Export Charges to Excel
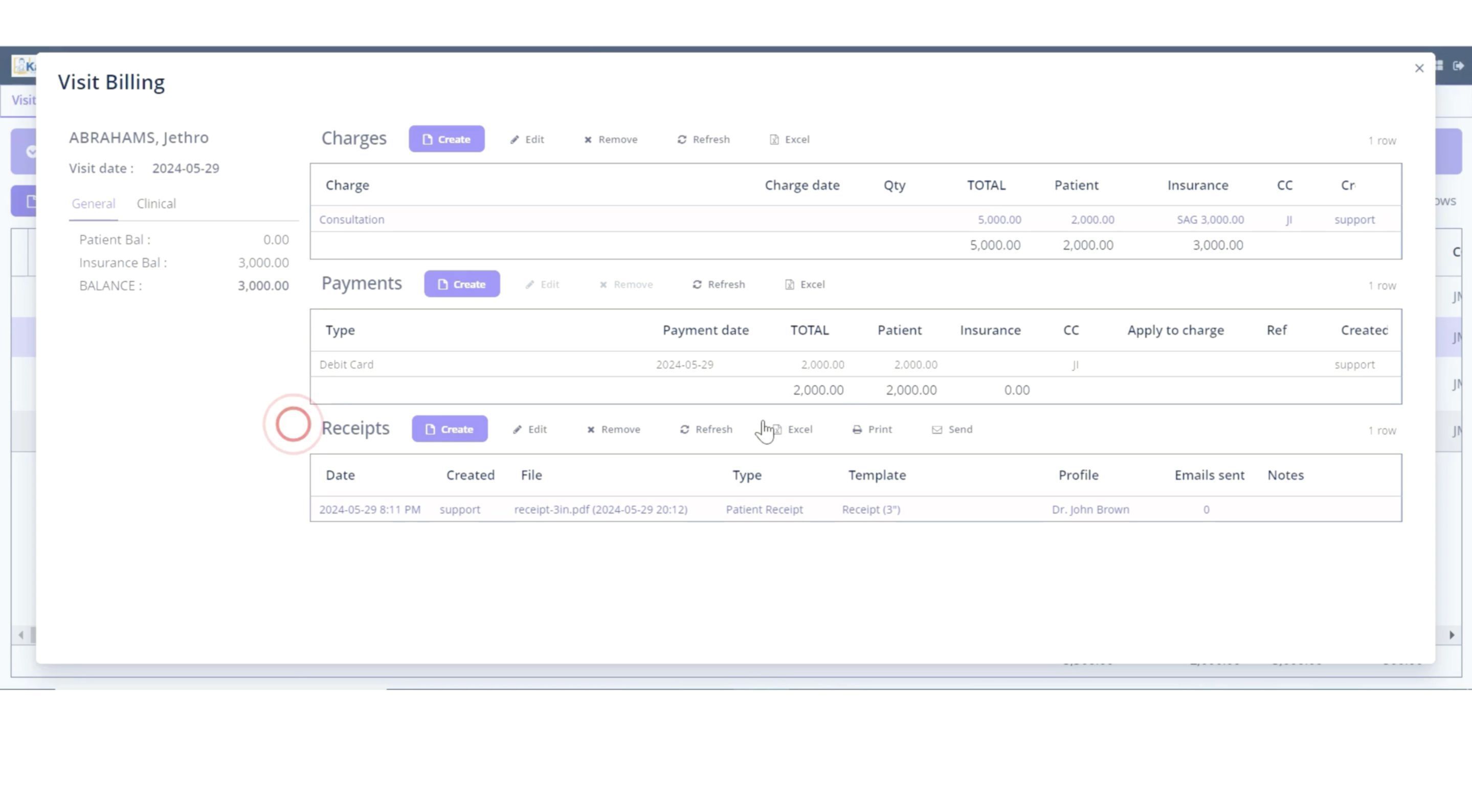Viewport: 1472px width, 812px height. coord(789,140)
